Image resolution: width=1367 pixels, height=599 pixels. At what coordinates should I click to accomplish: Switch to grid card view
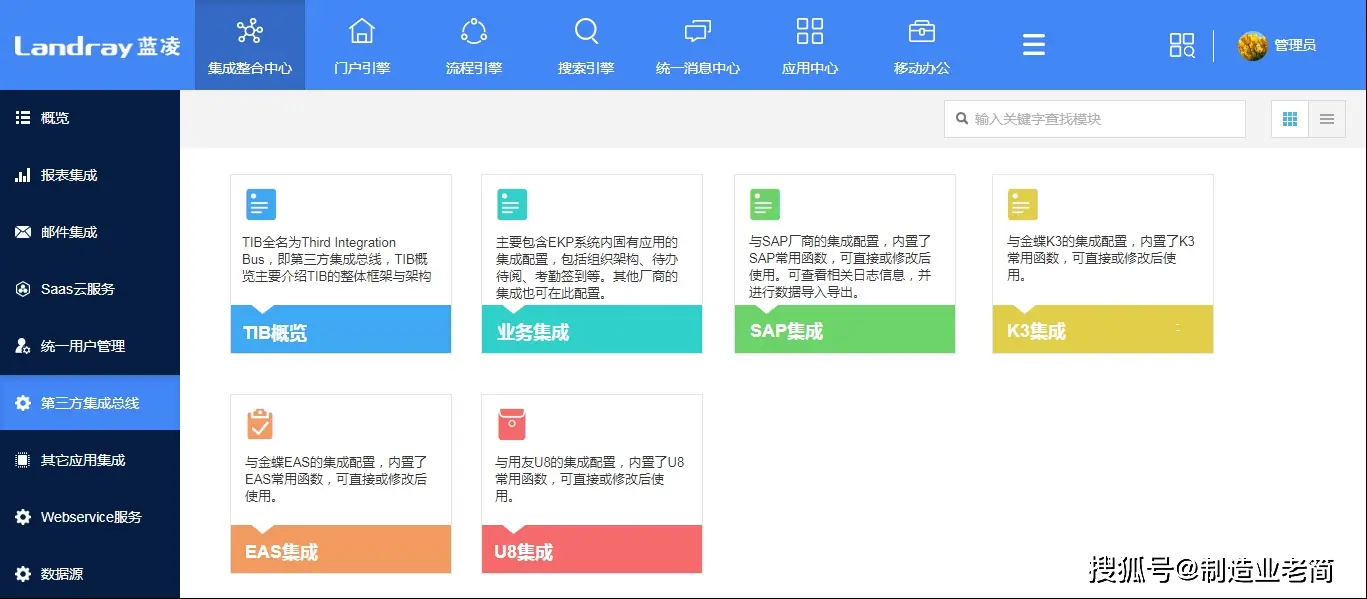coord(1290,119)
